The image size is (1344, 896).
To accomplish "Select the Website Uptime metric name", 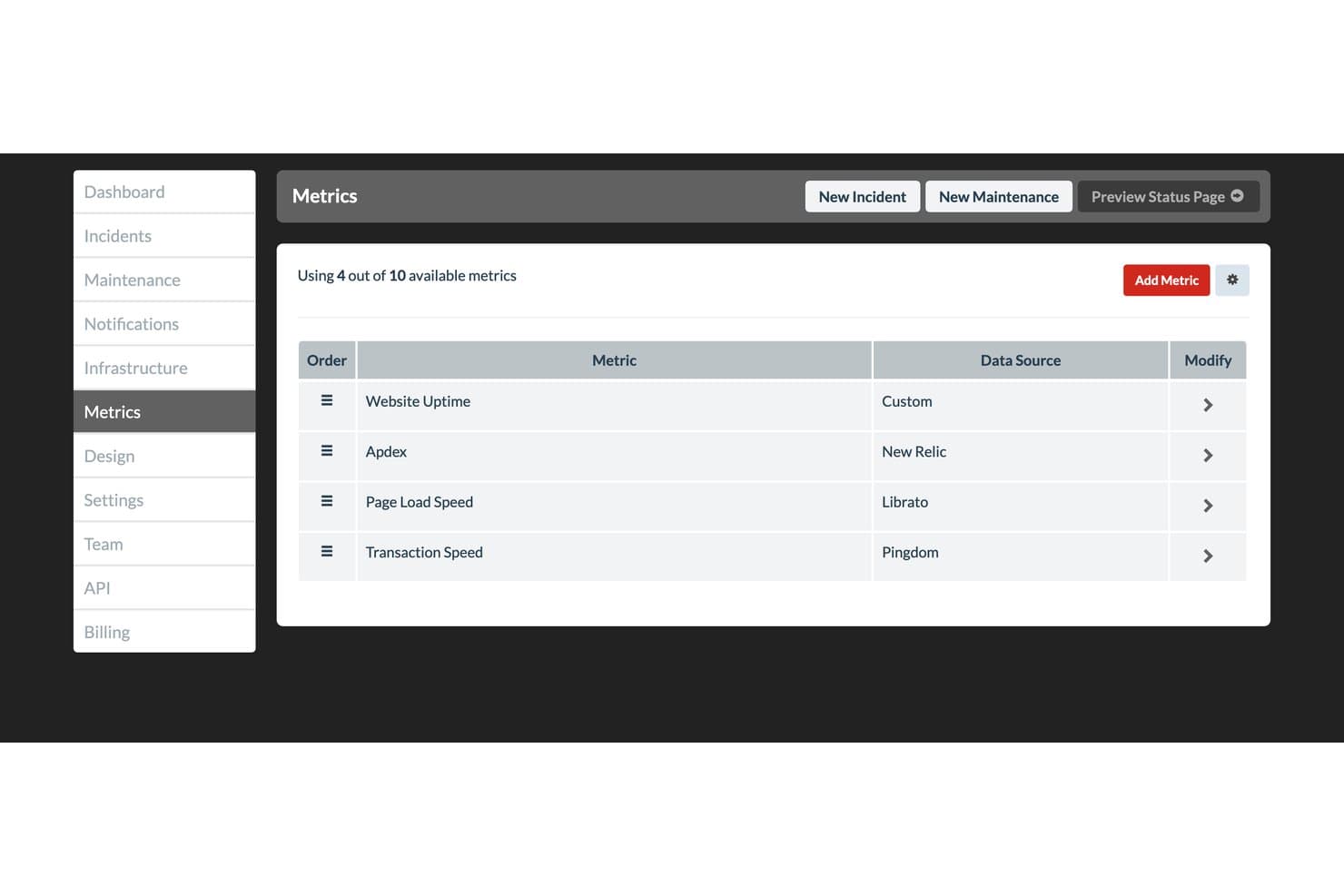I will pyautogui.click(x=418, y=401).
